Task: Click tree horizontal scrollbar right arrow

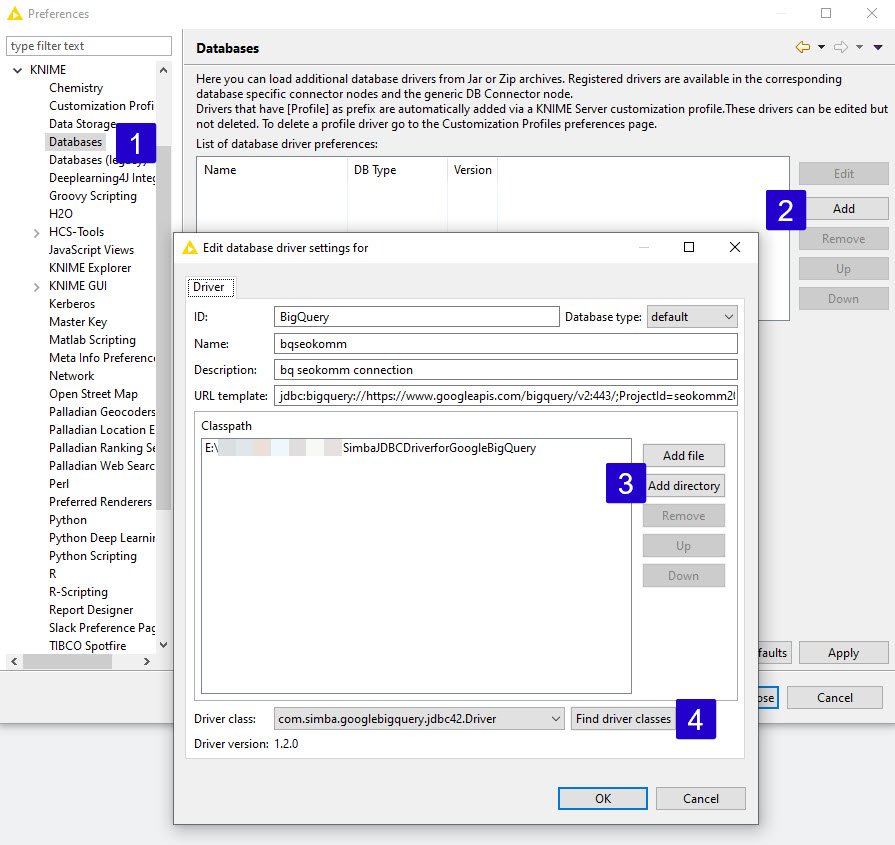Action: pos(147,662)
